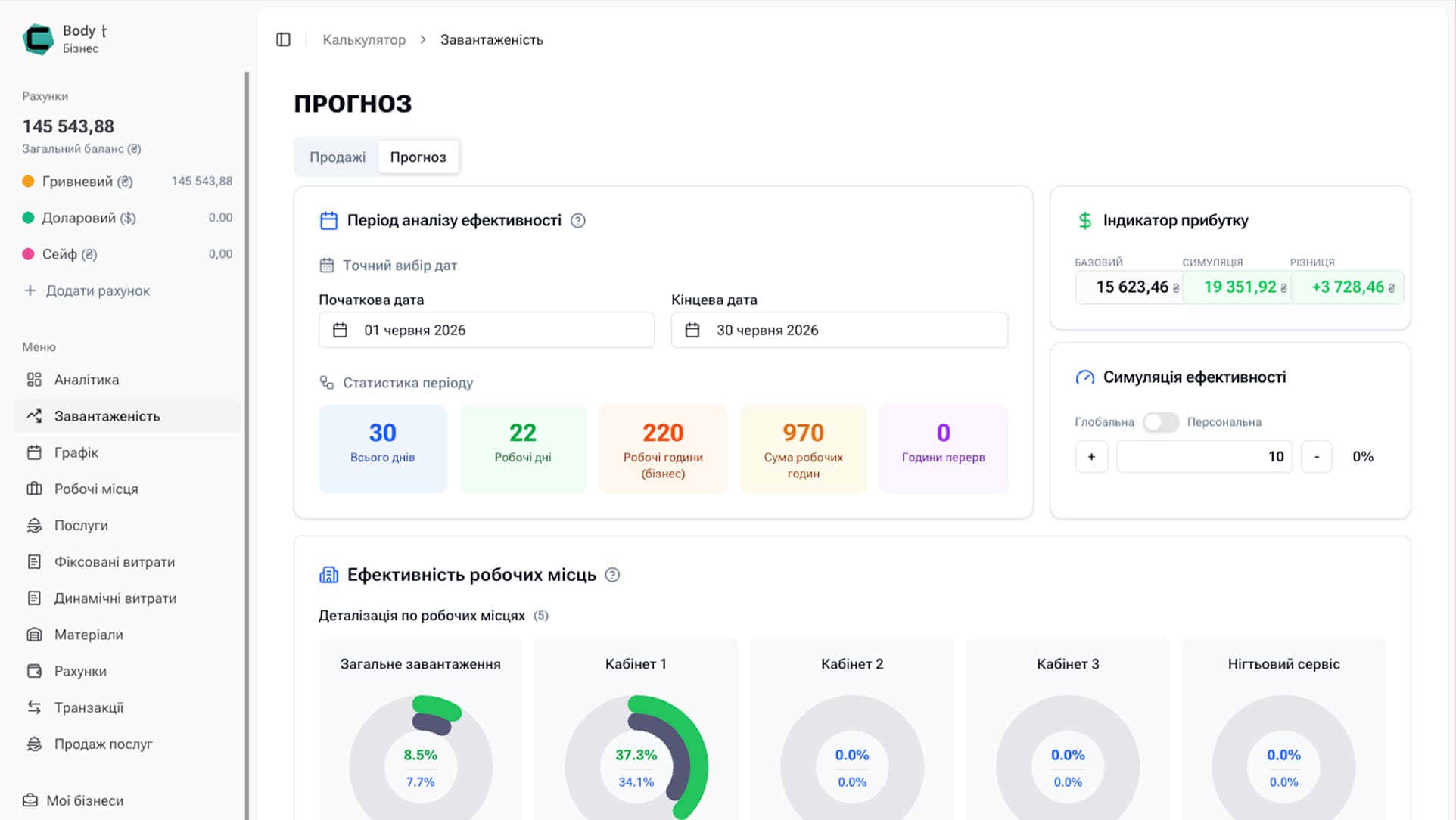Click the pink Сейф color dot
The width and height of the screenshot is (1456, 820).
pos(28,254)
